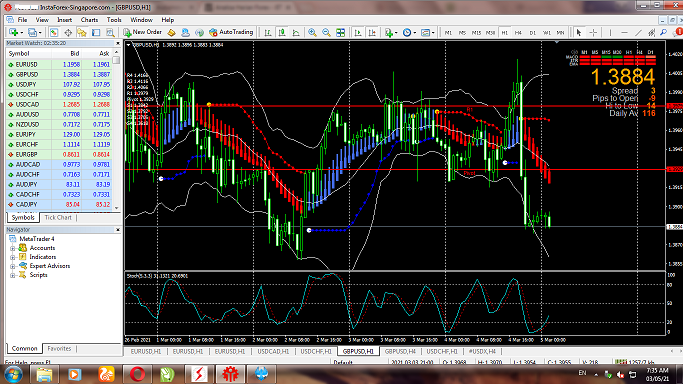
Task: Click the chart shift triangle marker
Action: (x=557, y=42)
